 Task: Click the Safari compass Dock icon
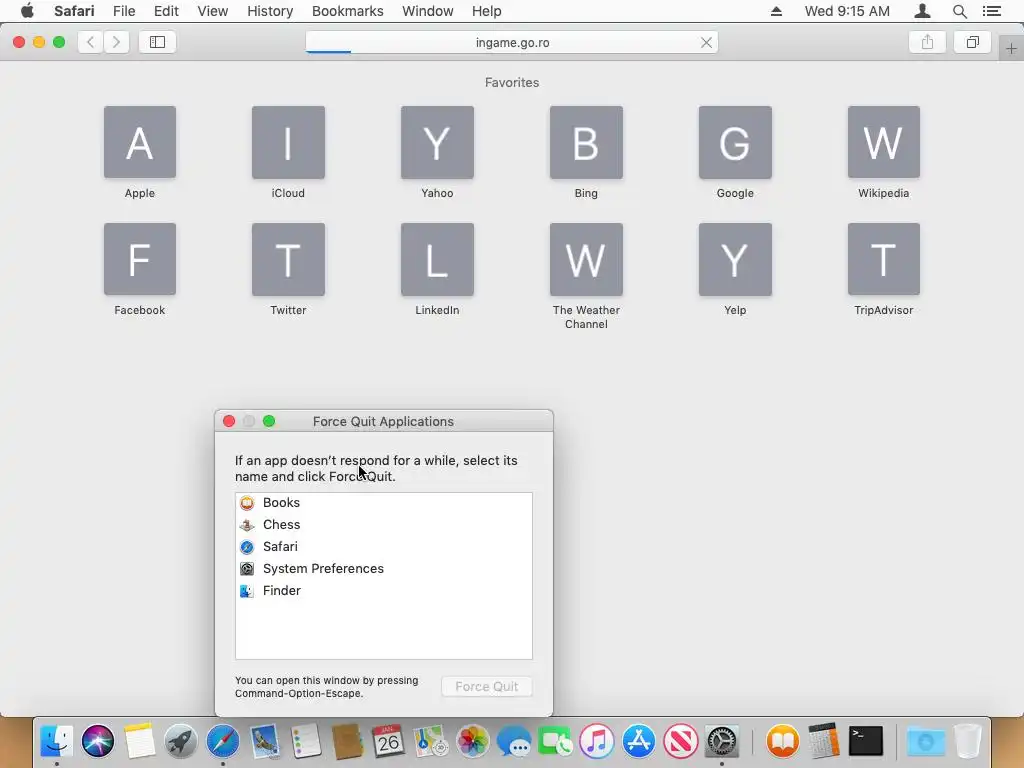point(223,741)
